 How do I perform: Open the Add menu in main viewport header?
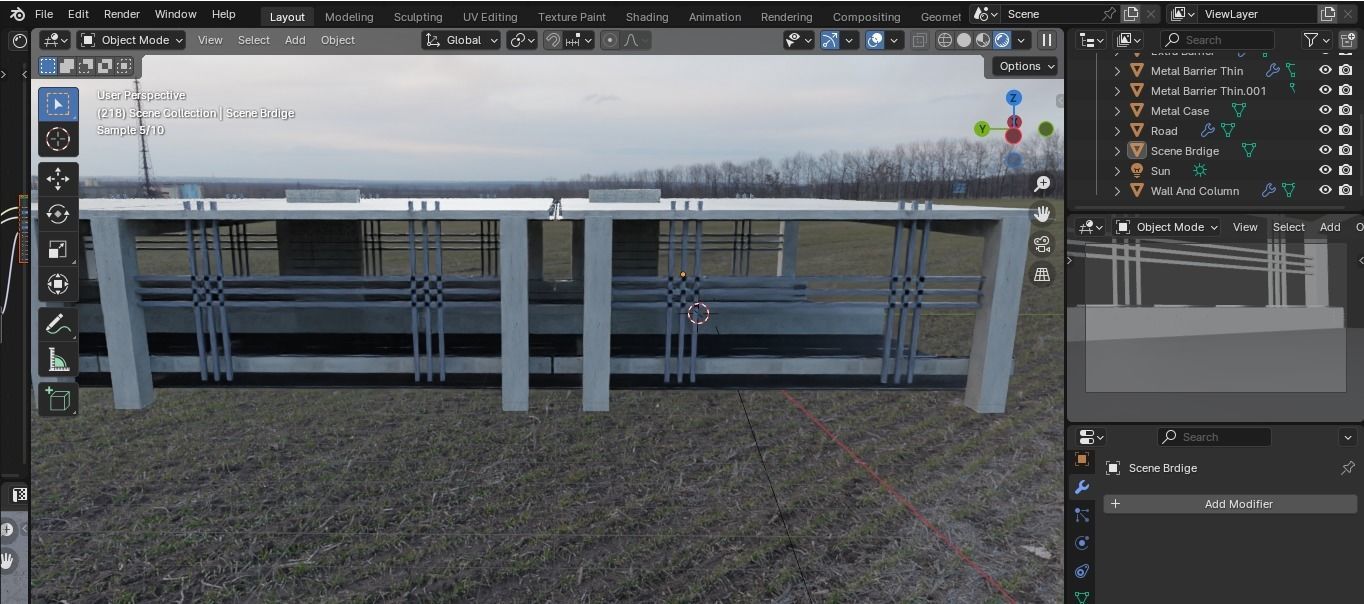[x=295, y=40]
